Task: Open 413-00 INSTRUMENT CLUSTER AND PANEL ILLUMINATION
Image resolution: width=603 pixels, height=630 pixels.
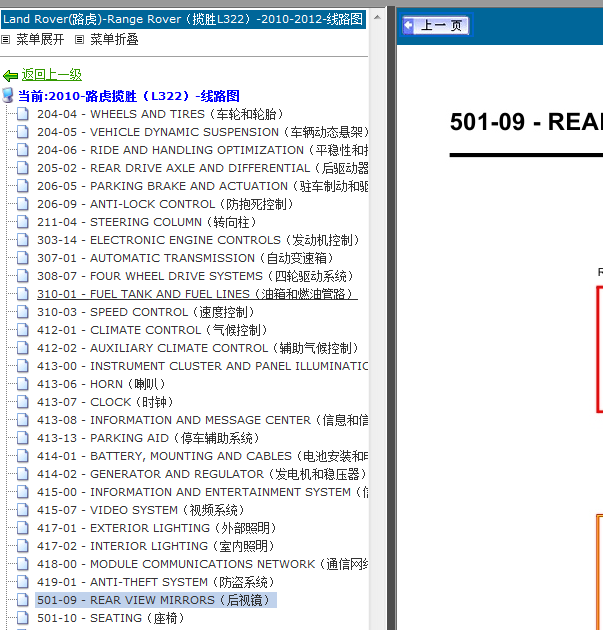Action: (x=202, y=366)
